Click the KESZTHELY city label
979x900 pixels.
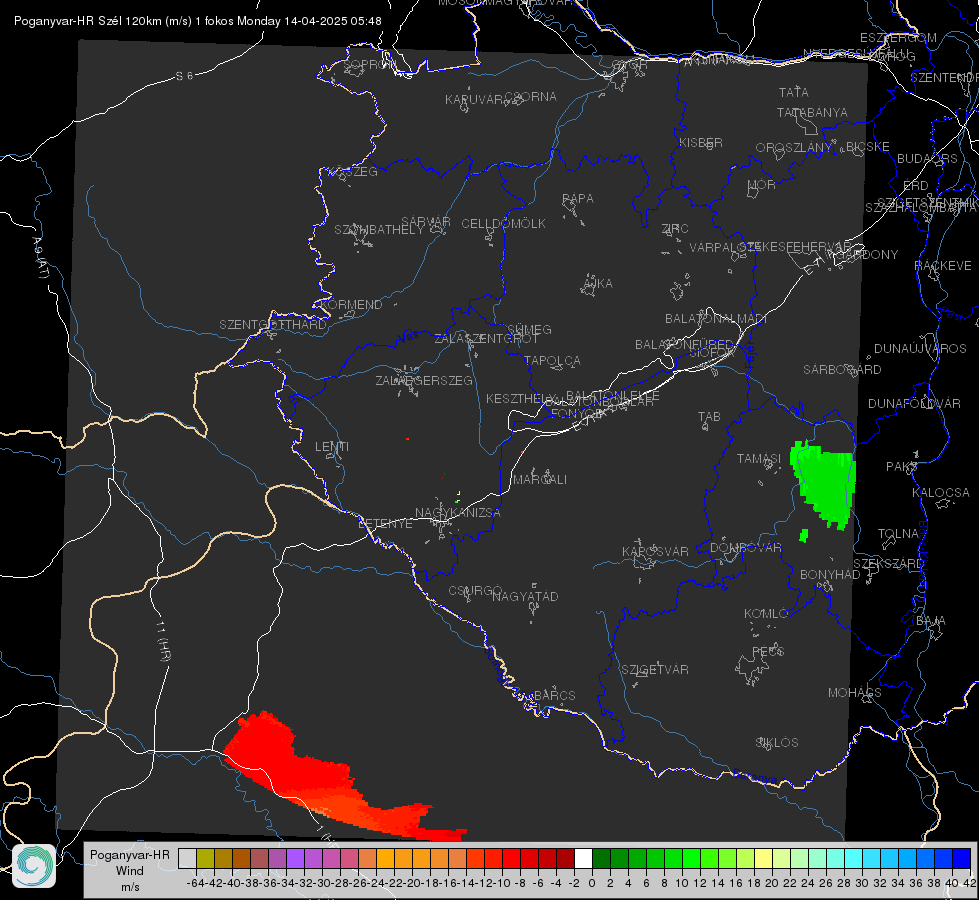[x=521, y=398]
